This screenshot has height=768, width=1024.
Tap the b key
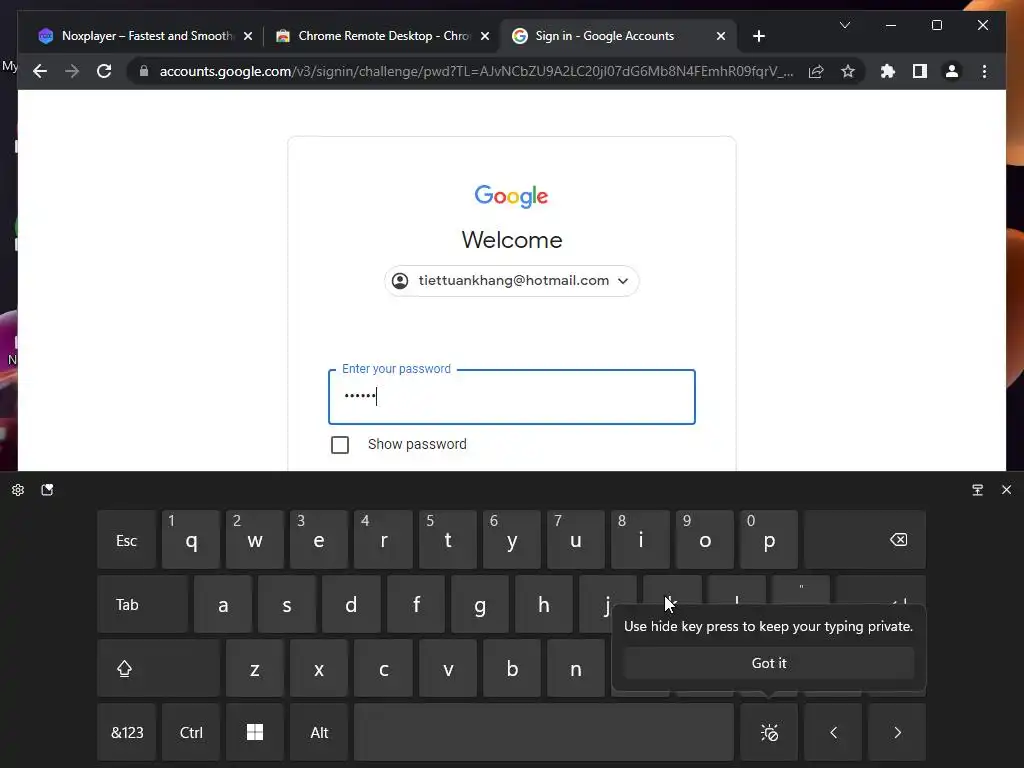point(511,668)
